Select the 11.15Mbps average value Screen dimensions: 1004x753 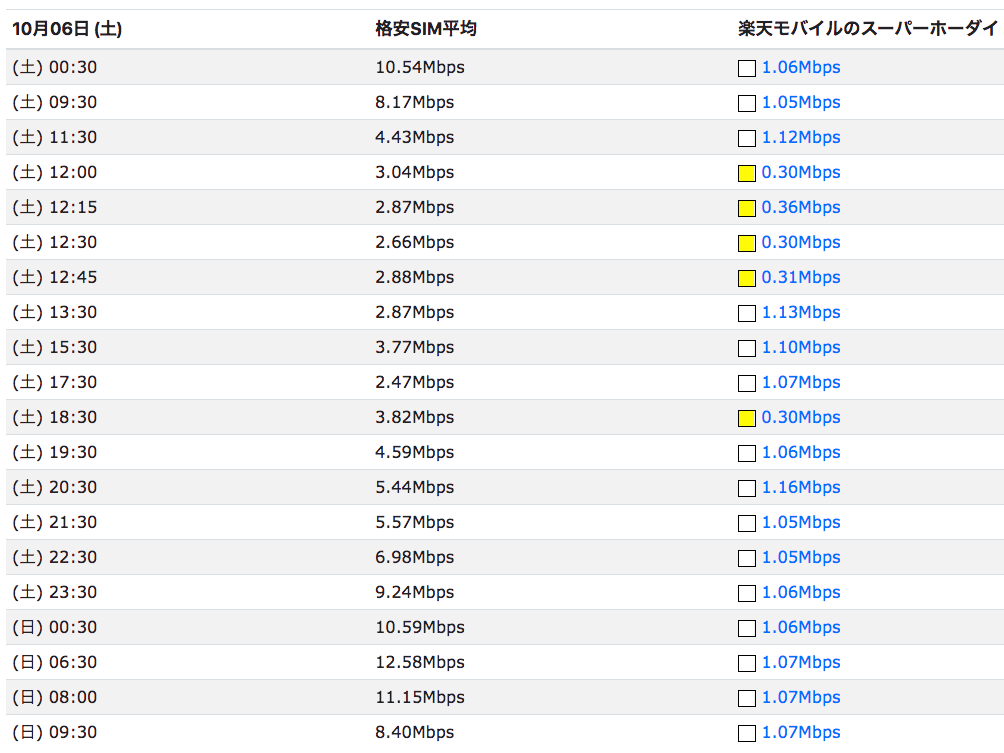(420, 697)
